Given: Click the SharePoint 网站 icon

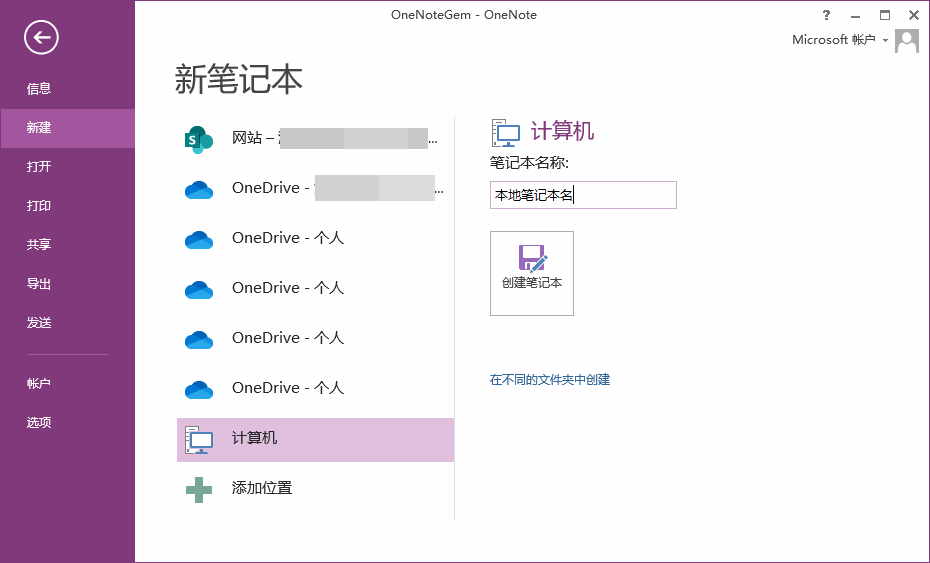Looking at the screenshot, I should point(199,140).
